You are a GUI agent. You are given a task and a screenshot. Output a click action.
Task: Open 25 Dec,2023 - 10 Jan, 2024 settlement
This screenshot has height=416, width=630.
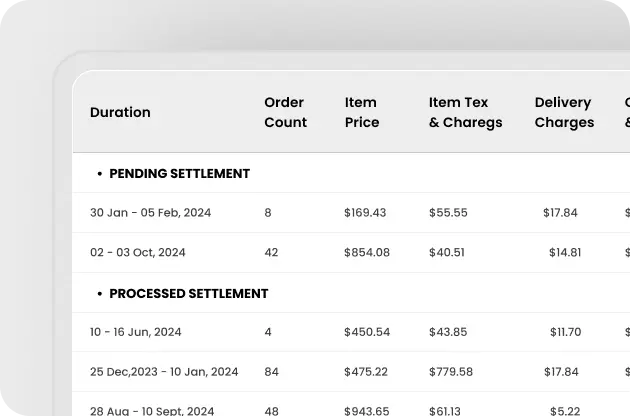click(x=164, y=372)
